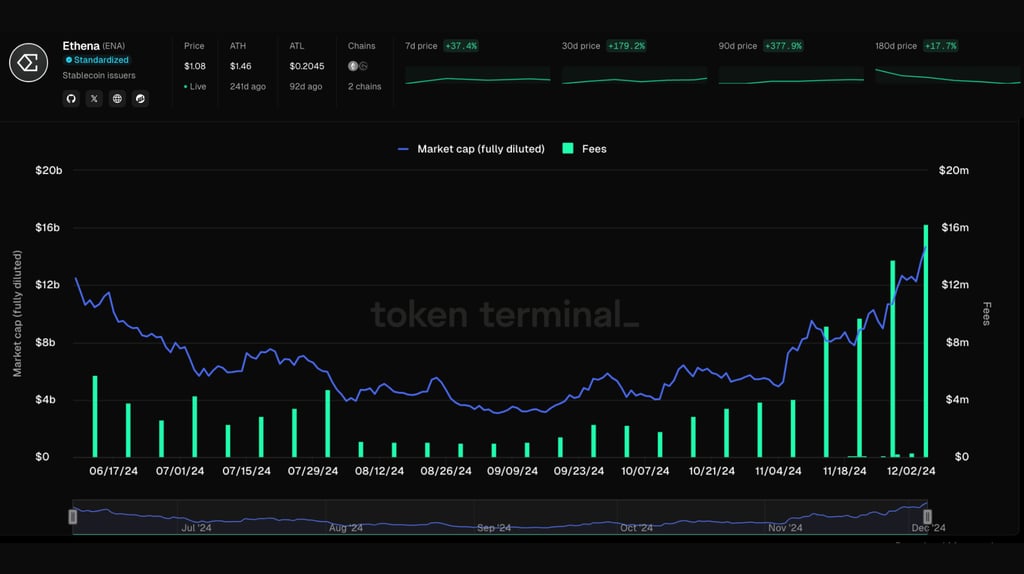Click the 11/18/24 x-axis date label
The height and width of the screenshot is (574, 1024).
point(844,471)
